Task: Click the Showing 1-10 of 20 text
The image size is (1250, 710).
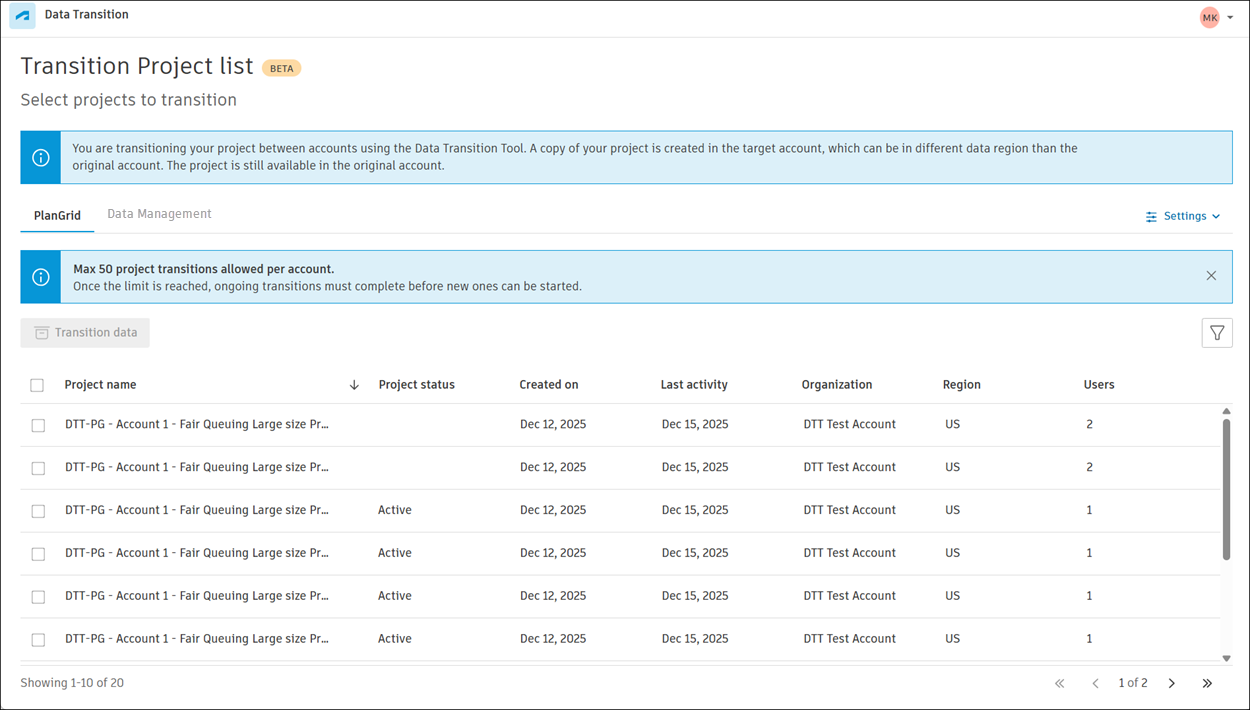Action: (72, 683)
